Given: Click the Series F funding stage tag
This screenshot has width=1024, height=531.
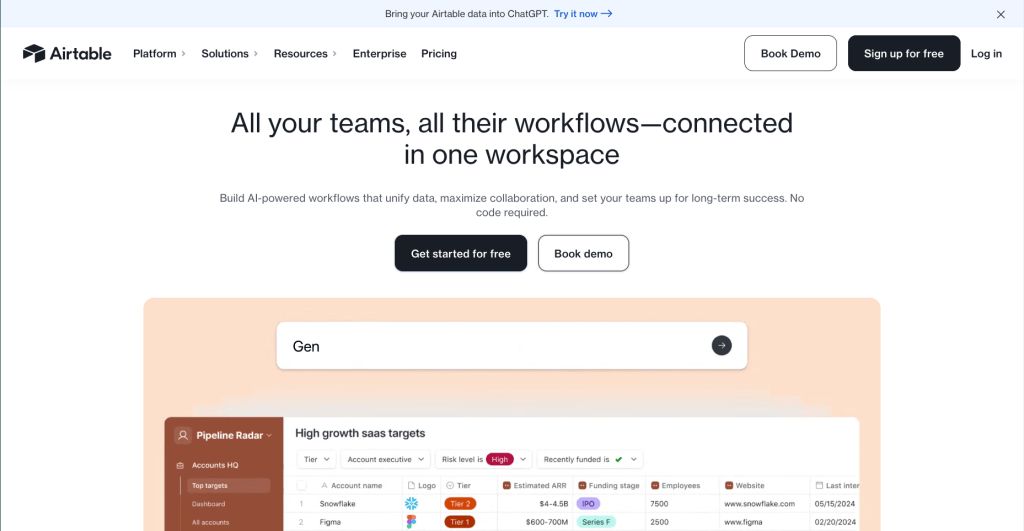Looking at the screenshot, I should point(596,522).
